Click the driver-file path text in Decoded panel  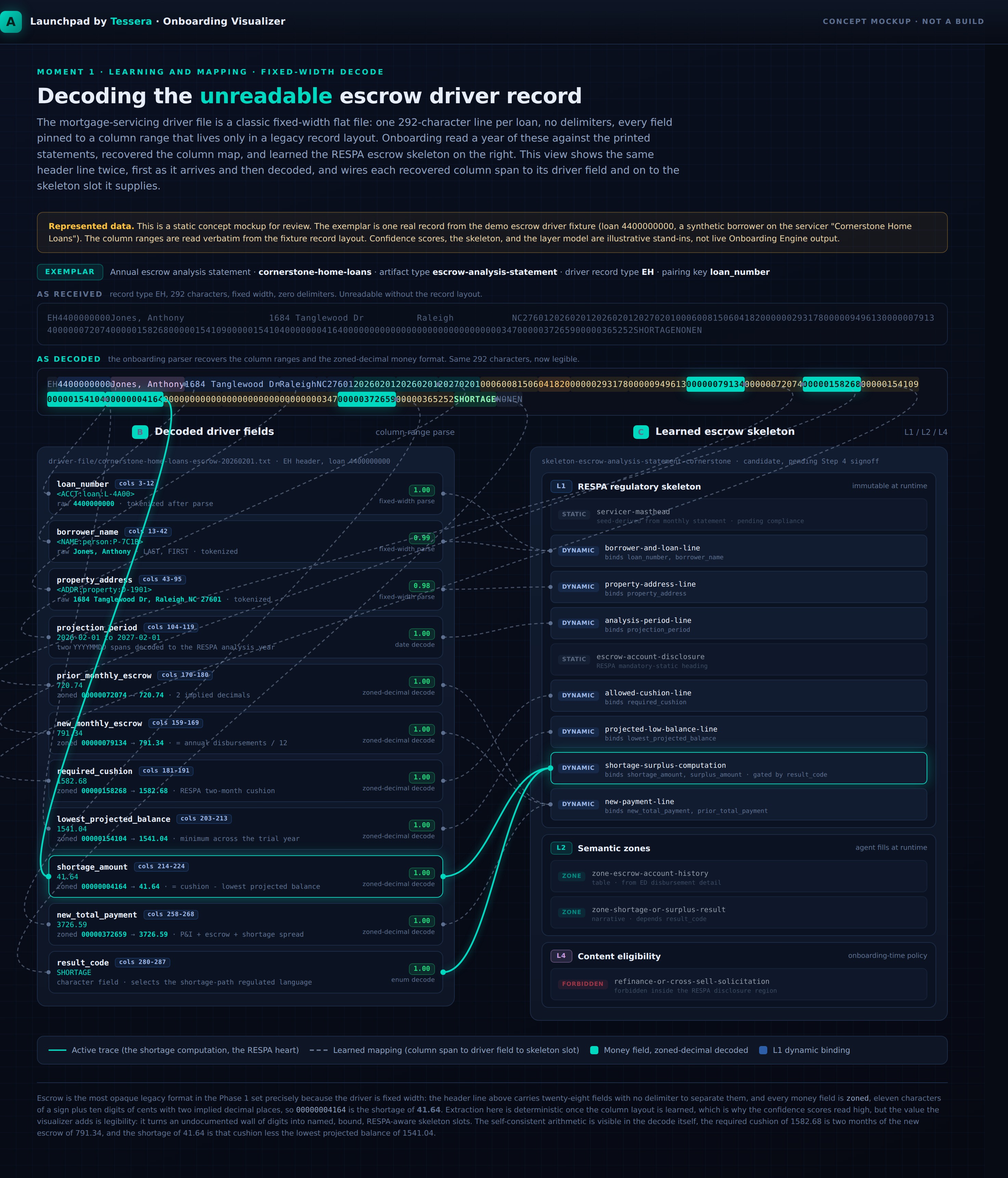pyautogui.click(x=220, y=461)
